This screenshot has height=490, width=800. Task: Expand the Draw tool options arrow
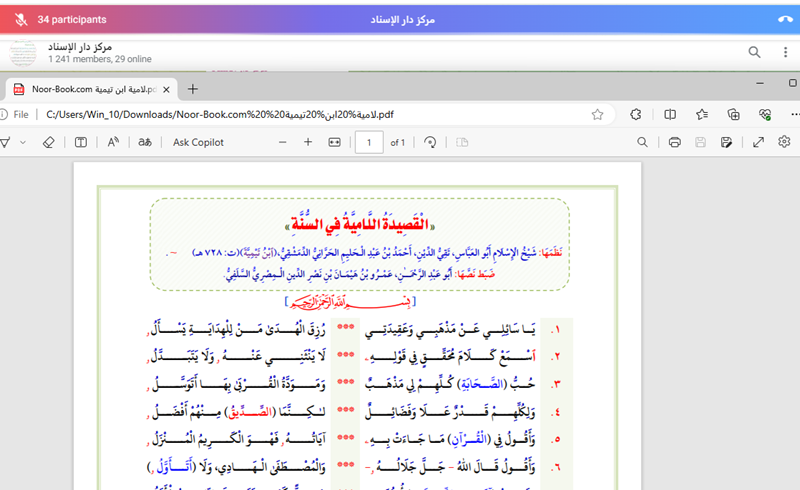coord(23,142)
